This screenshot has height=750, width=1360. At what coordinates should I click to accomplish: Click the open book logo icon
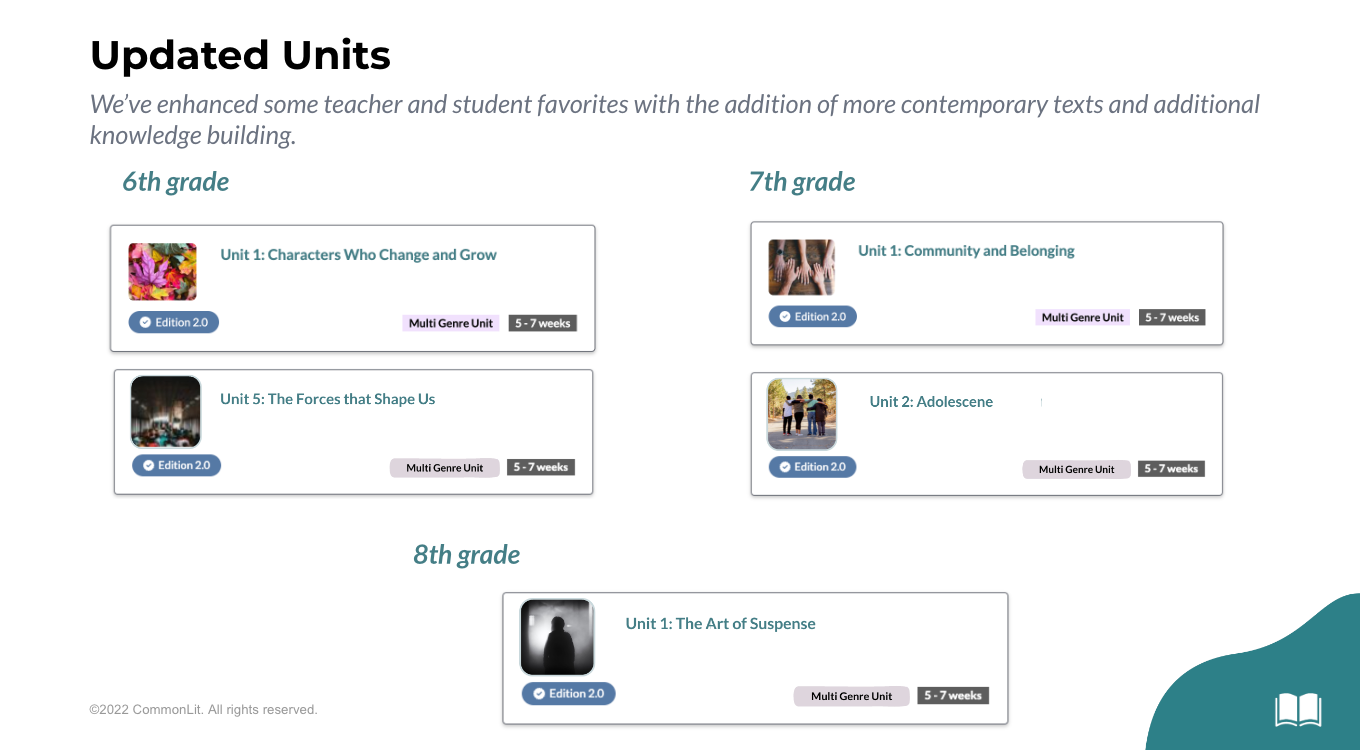pyautogui.click(x=1298, y=710)
